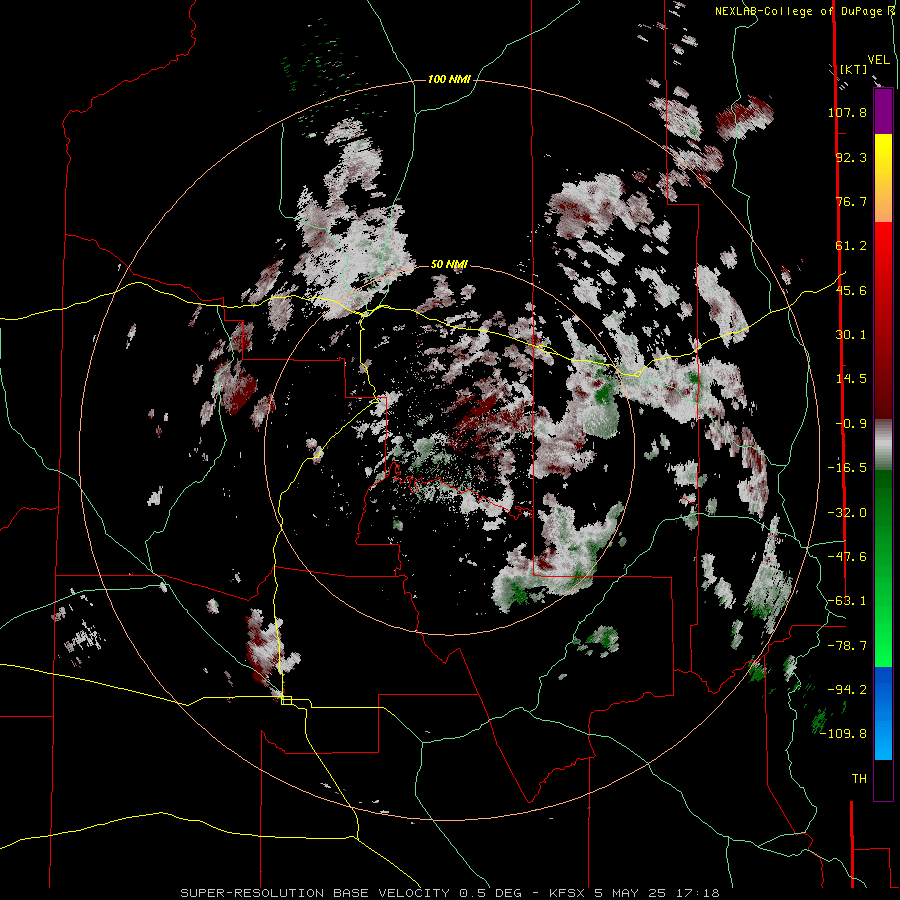Select the 14.5 velocity scale value
Image resolution: width=900 pixels, height=900 pixels.
(x=851, y=379)
